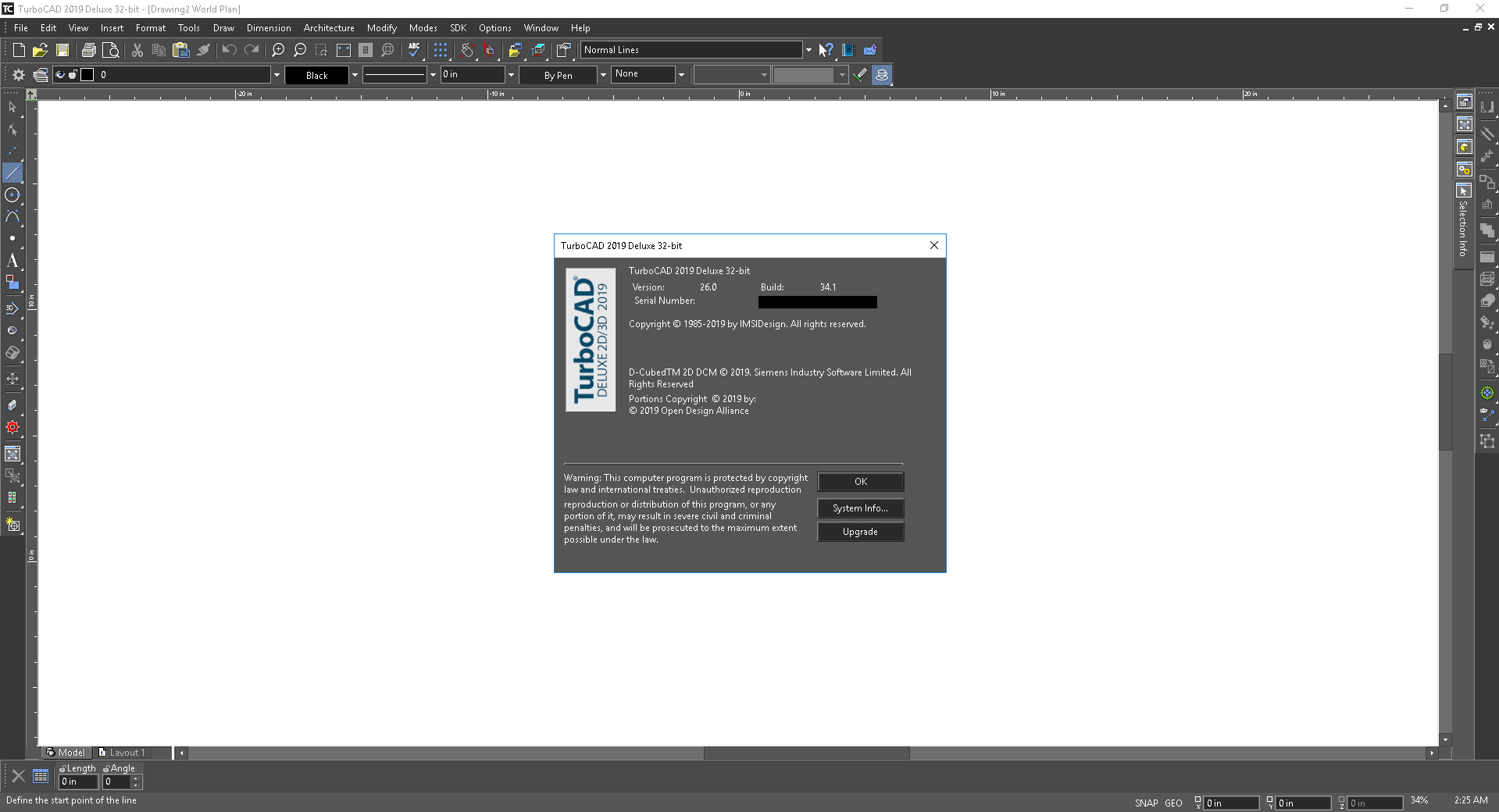Viewport: 1499px width, 812px height.
Task: Expand the Normal Lines style dropdown
Action: point(808,50)
